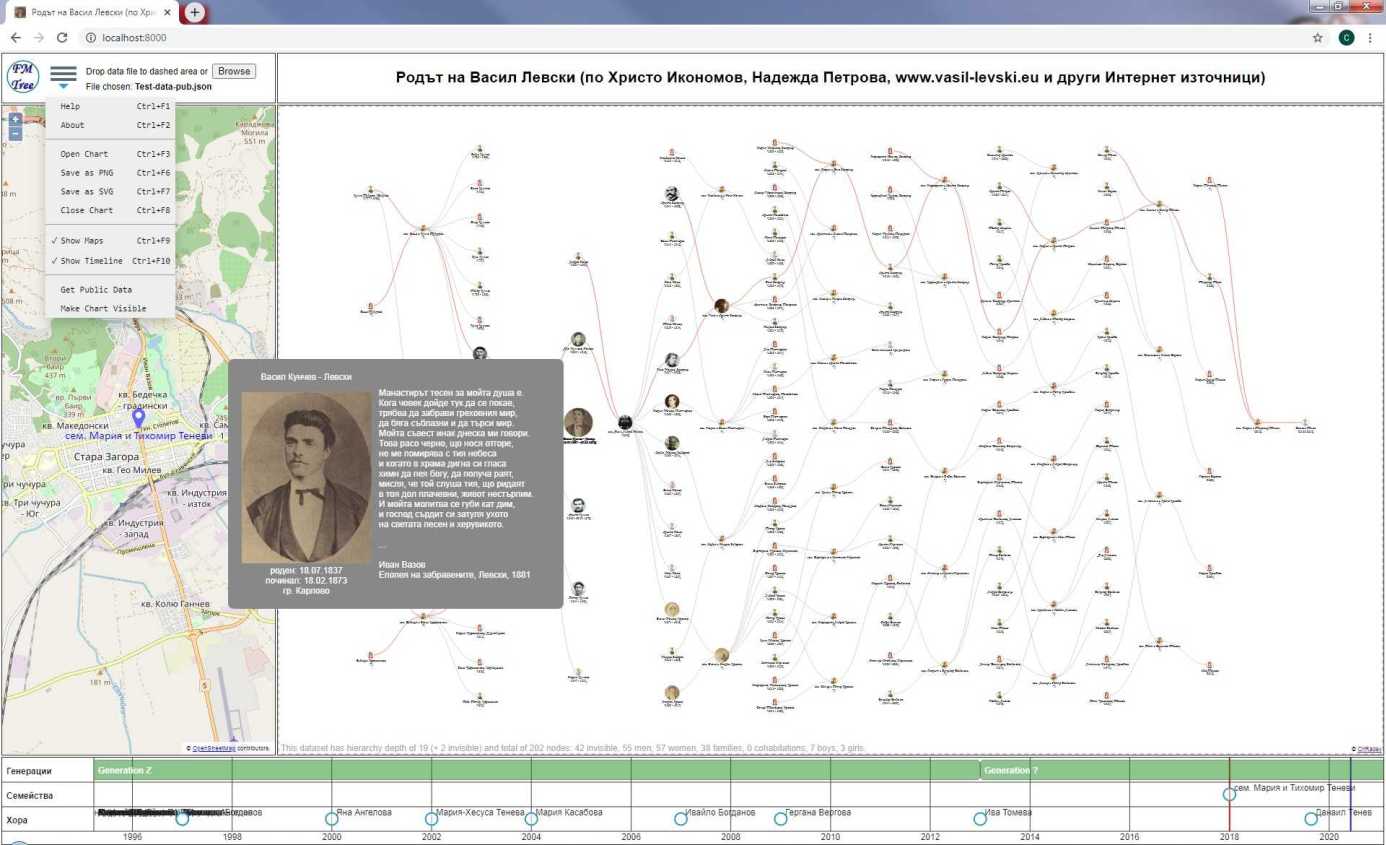Click the blue map location pin
This screenshot has height=845, width=1386.
[139, 420]
